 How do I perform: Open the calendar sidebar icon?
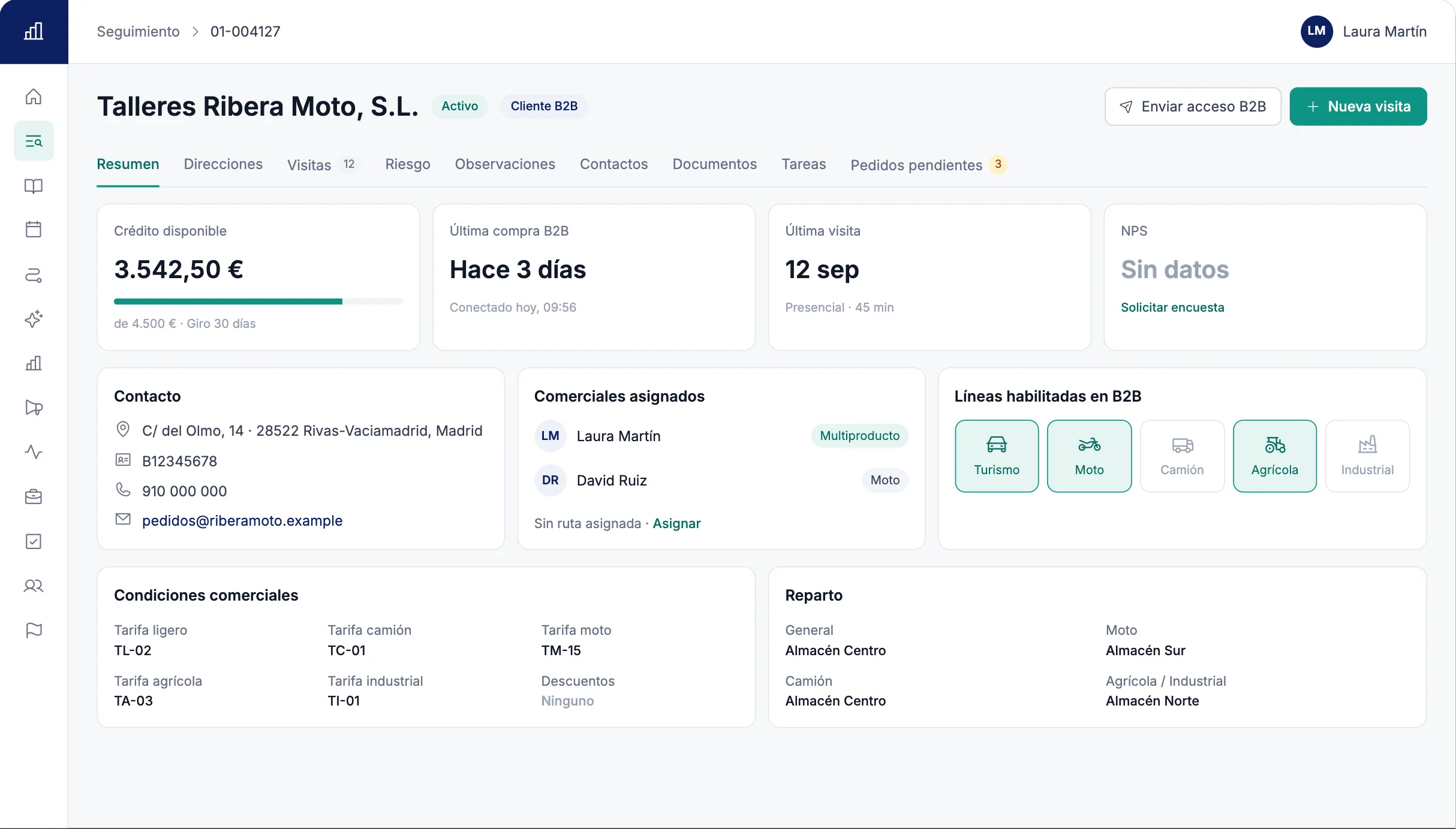pos(34,230)
